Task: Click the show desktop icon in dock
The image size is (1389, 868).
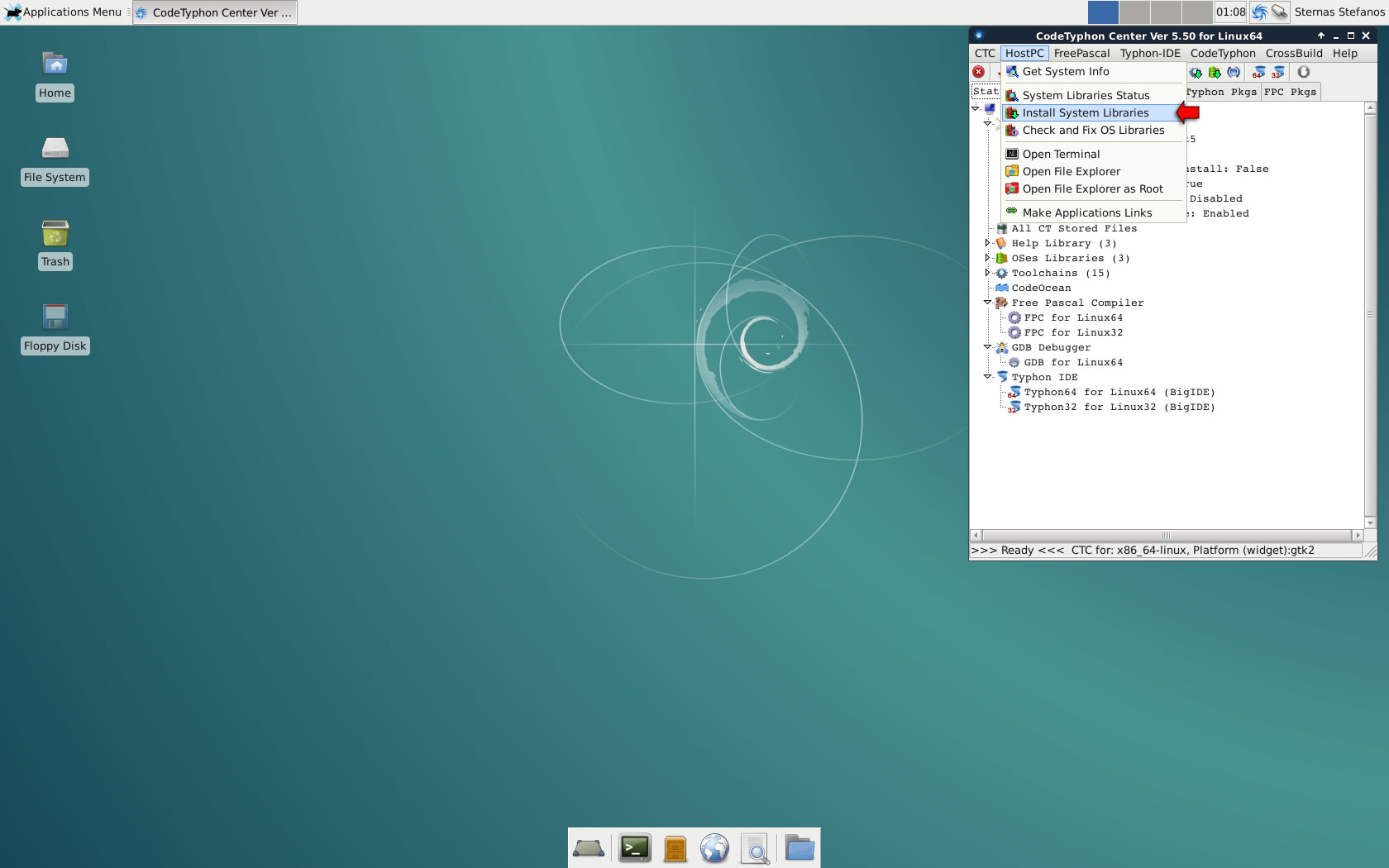Action: click(x=589, y=848)
